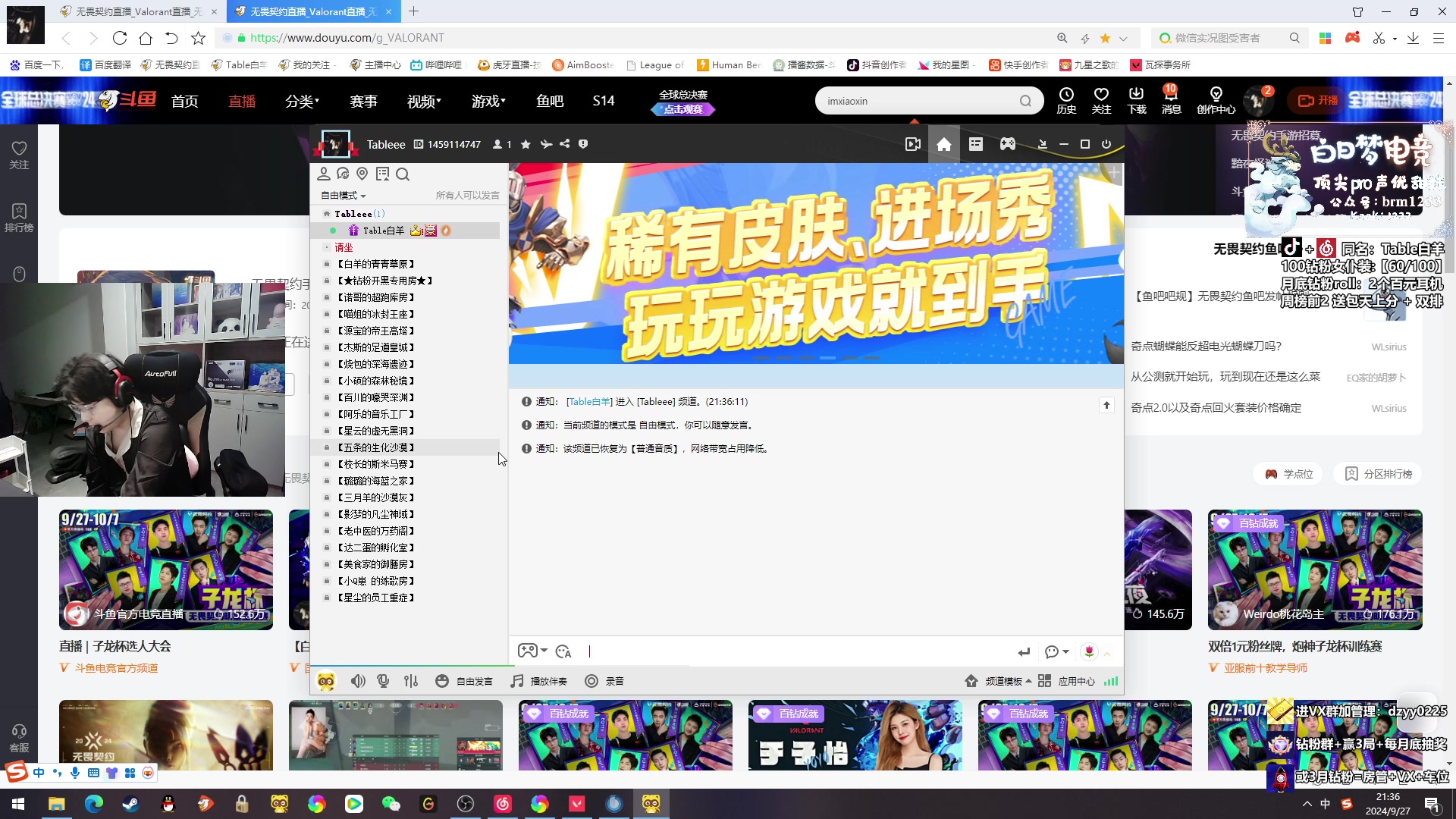Viewport: 1456px width, 819px height.
Task: Open 分区排行榜 ranking button
Action: pos(1378,474)
